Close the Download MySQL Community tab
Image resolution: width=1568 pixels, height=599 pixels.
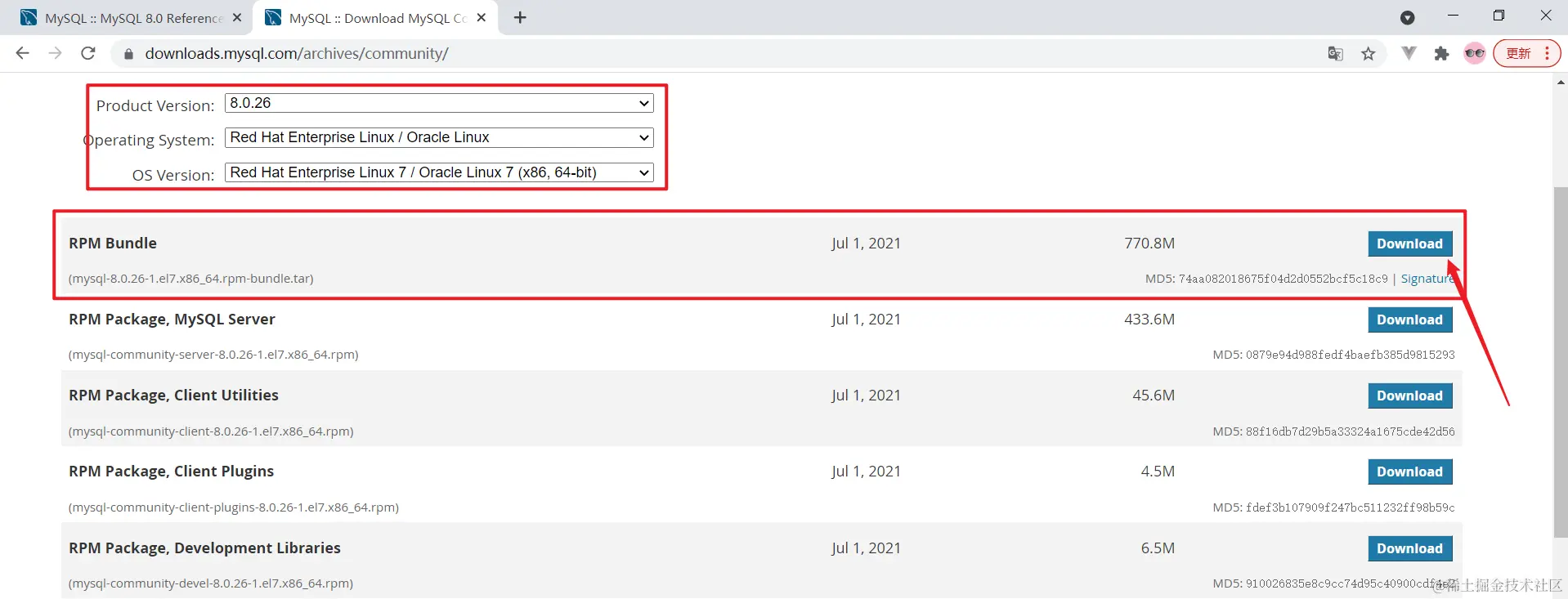pos(482,17)
